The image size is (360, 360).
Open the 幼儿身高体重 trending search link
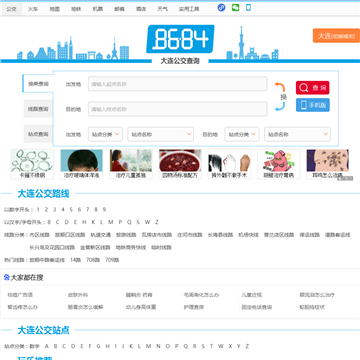coord(141,307)
